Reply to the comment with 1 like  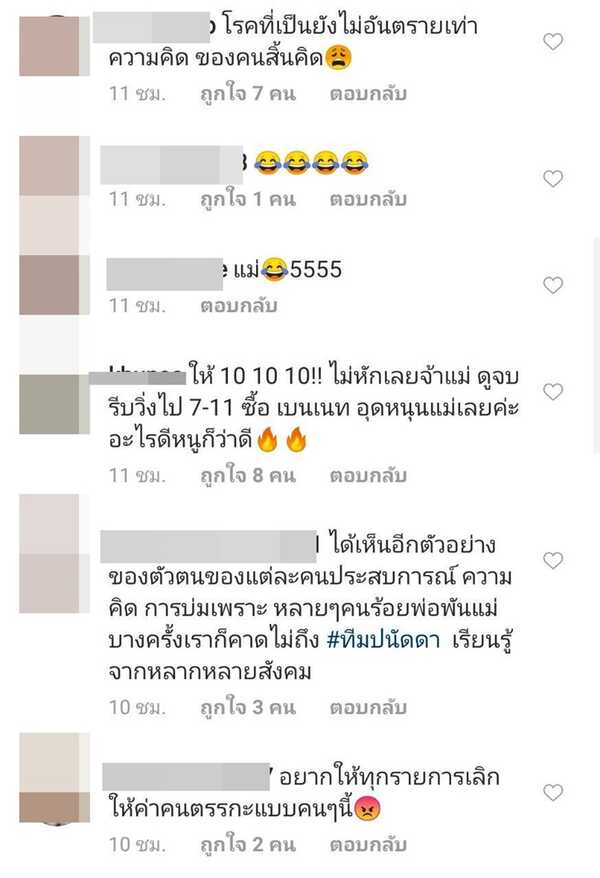368,199
